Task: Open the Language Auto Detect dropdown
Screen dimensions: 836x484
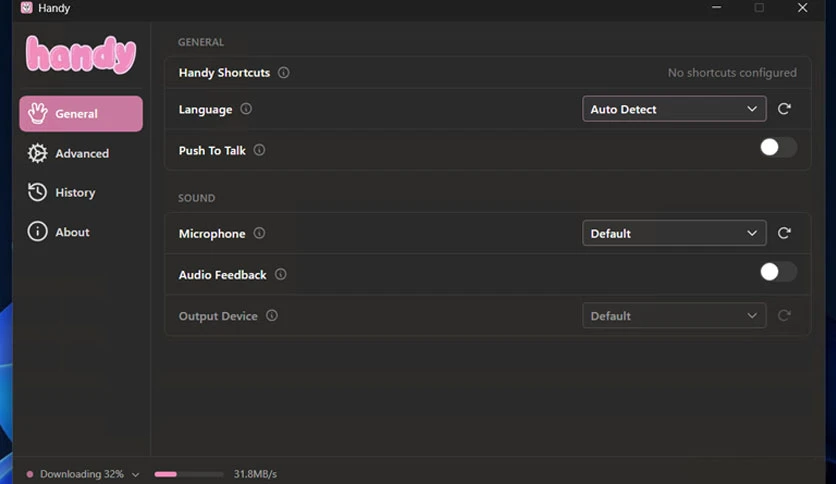Action: pos(674,109)
